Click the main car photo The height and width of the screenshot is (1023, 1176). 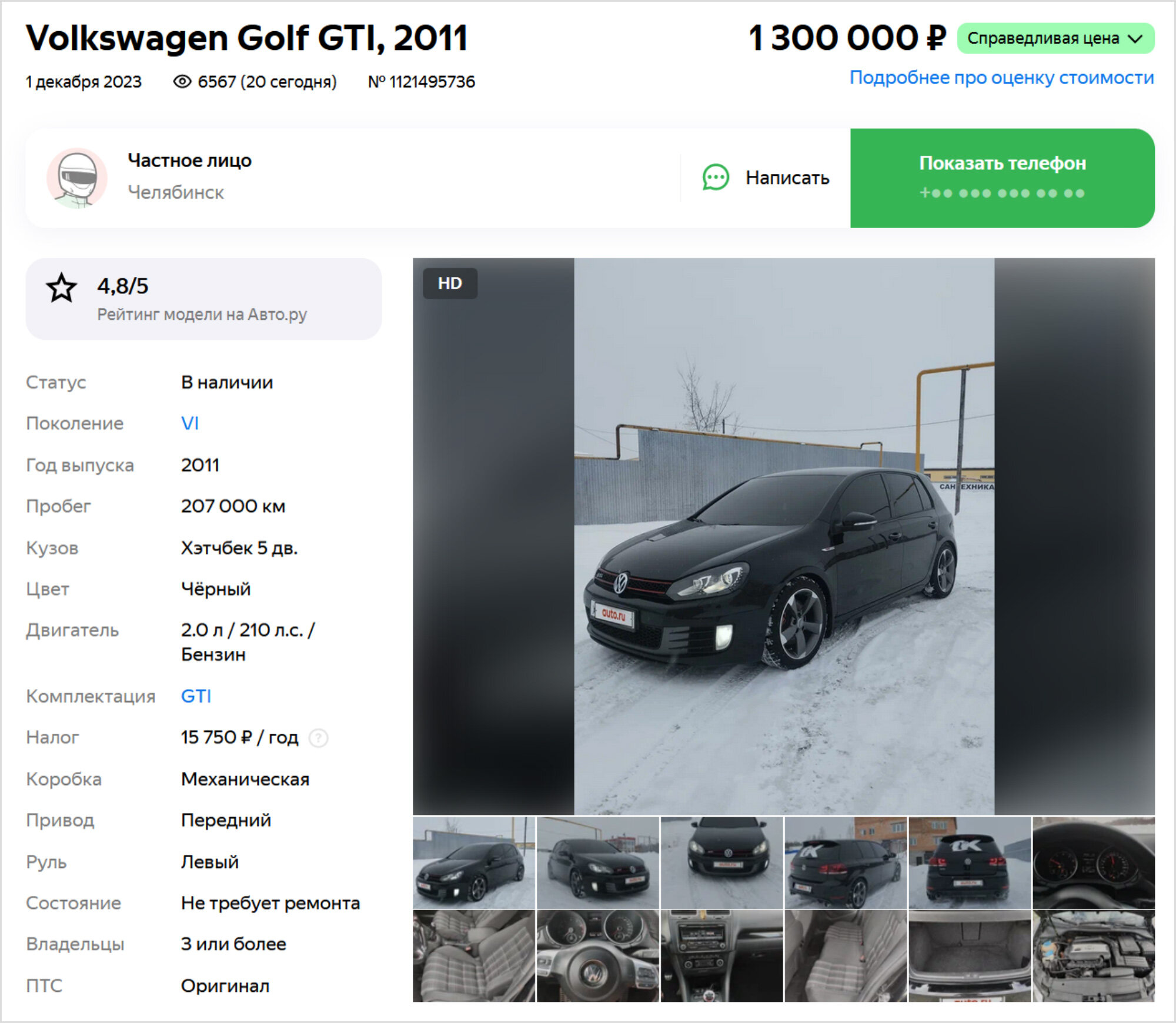(784, 536)
